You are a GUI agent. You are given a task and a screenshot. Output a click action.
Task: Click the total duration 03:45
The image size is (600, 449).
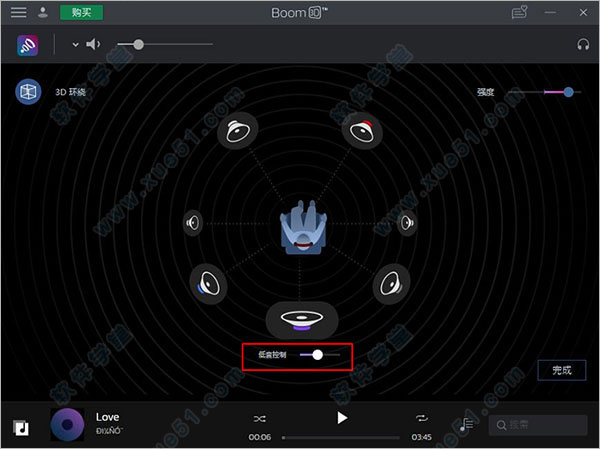click(422, 437)
